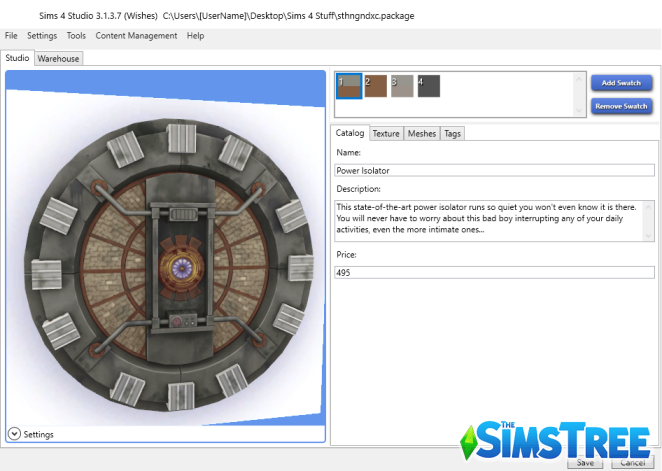
Task: Open the Settings menu in menu bar
Action: (x=42, y=36)
